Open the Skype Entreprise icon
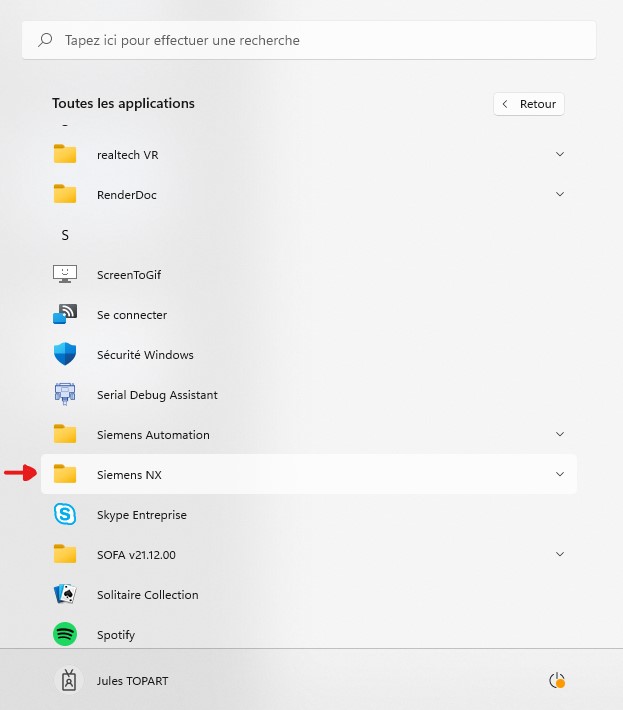 pos(65,514)
